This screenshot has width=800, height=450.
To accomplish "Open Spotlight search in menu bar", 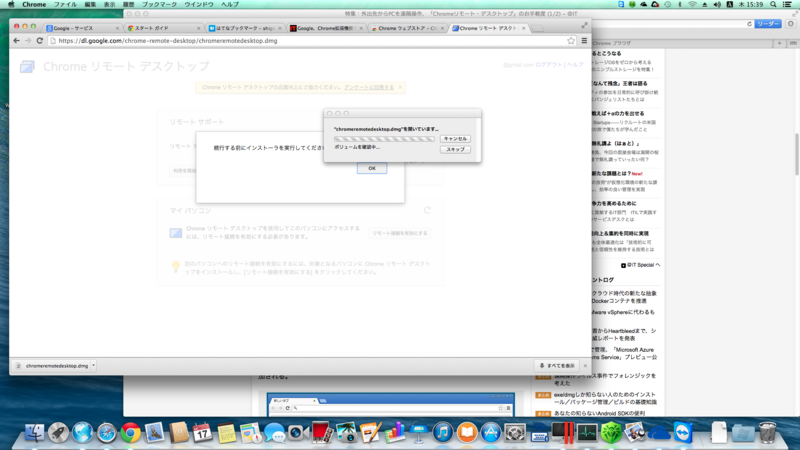I will tap(773, 4).
